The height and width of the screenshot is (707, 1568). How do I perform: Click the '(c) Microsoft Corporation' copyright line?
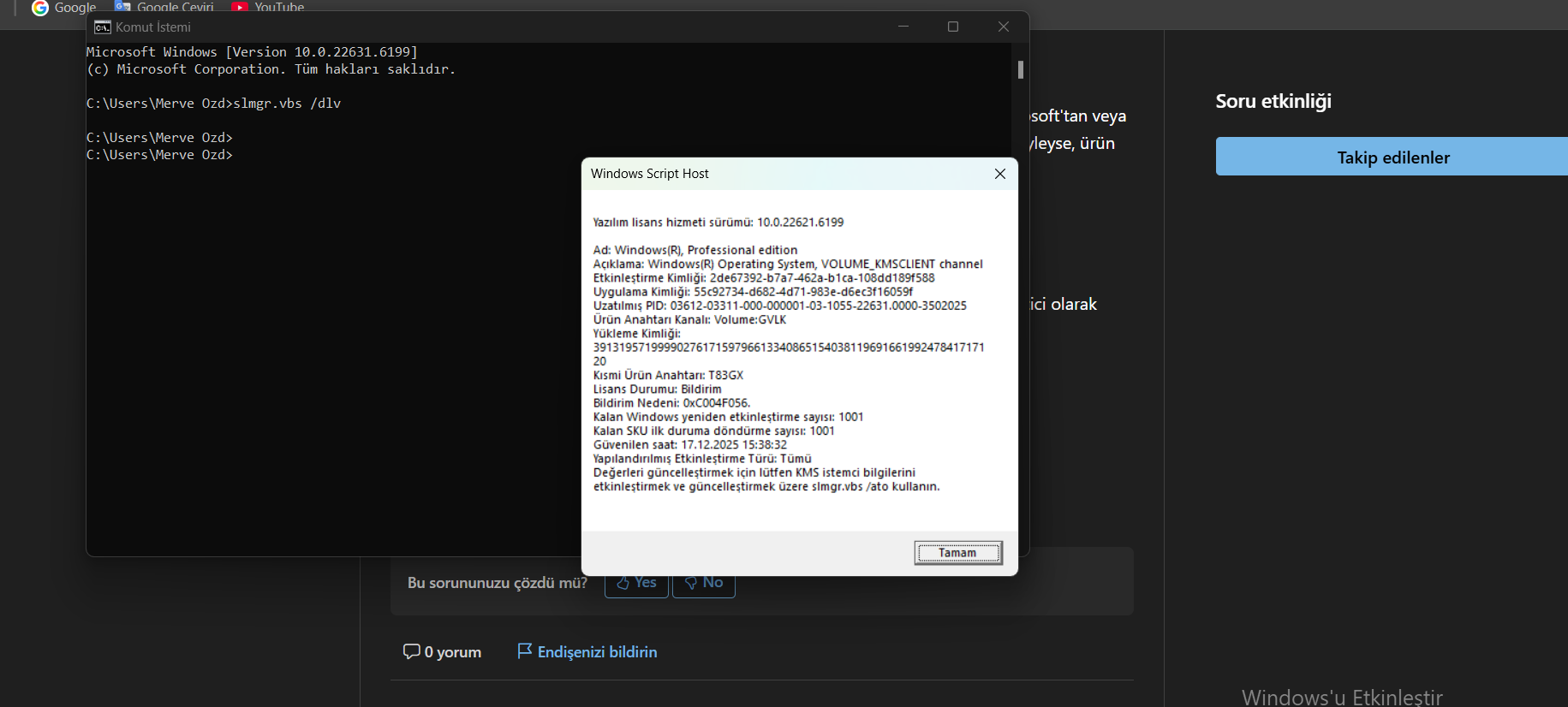click(x=271, y=69)
